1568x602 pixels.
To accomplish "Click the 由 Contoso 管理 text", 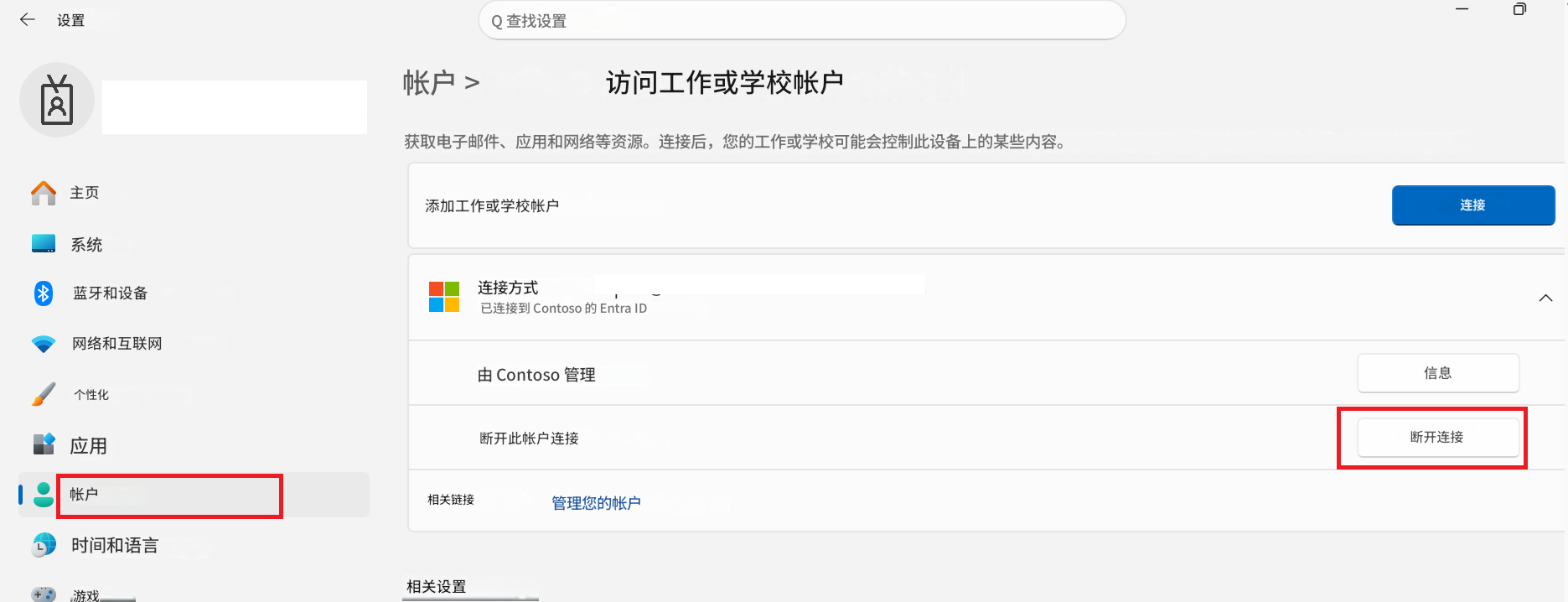I will pyautogui.click(x=536, y=375).
